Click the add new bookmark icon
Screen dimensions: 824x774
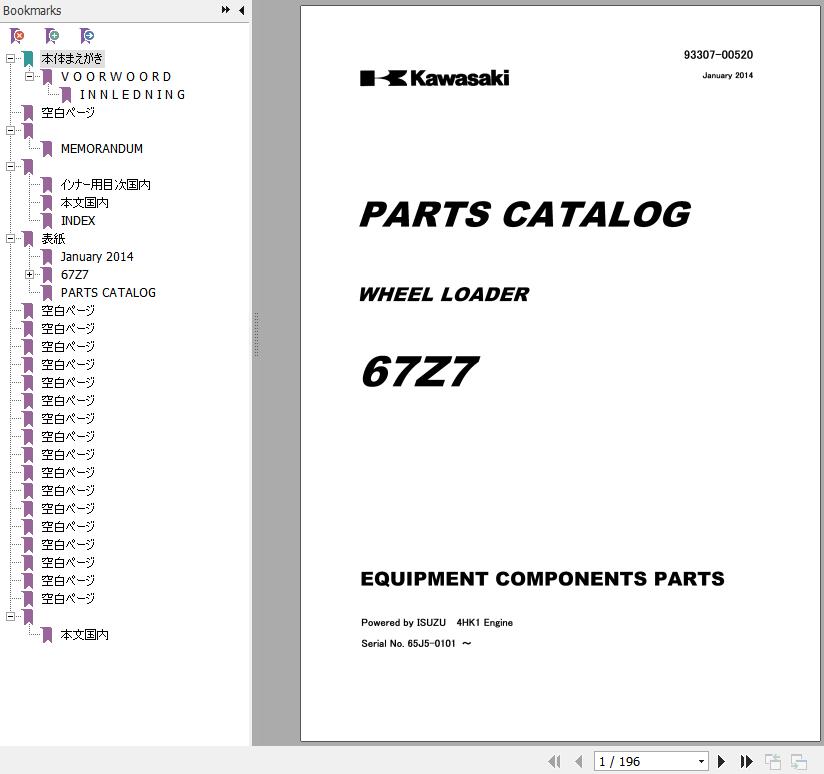52,36
